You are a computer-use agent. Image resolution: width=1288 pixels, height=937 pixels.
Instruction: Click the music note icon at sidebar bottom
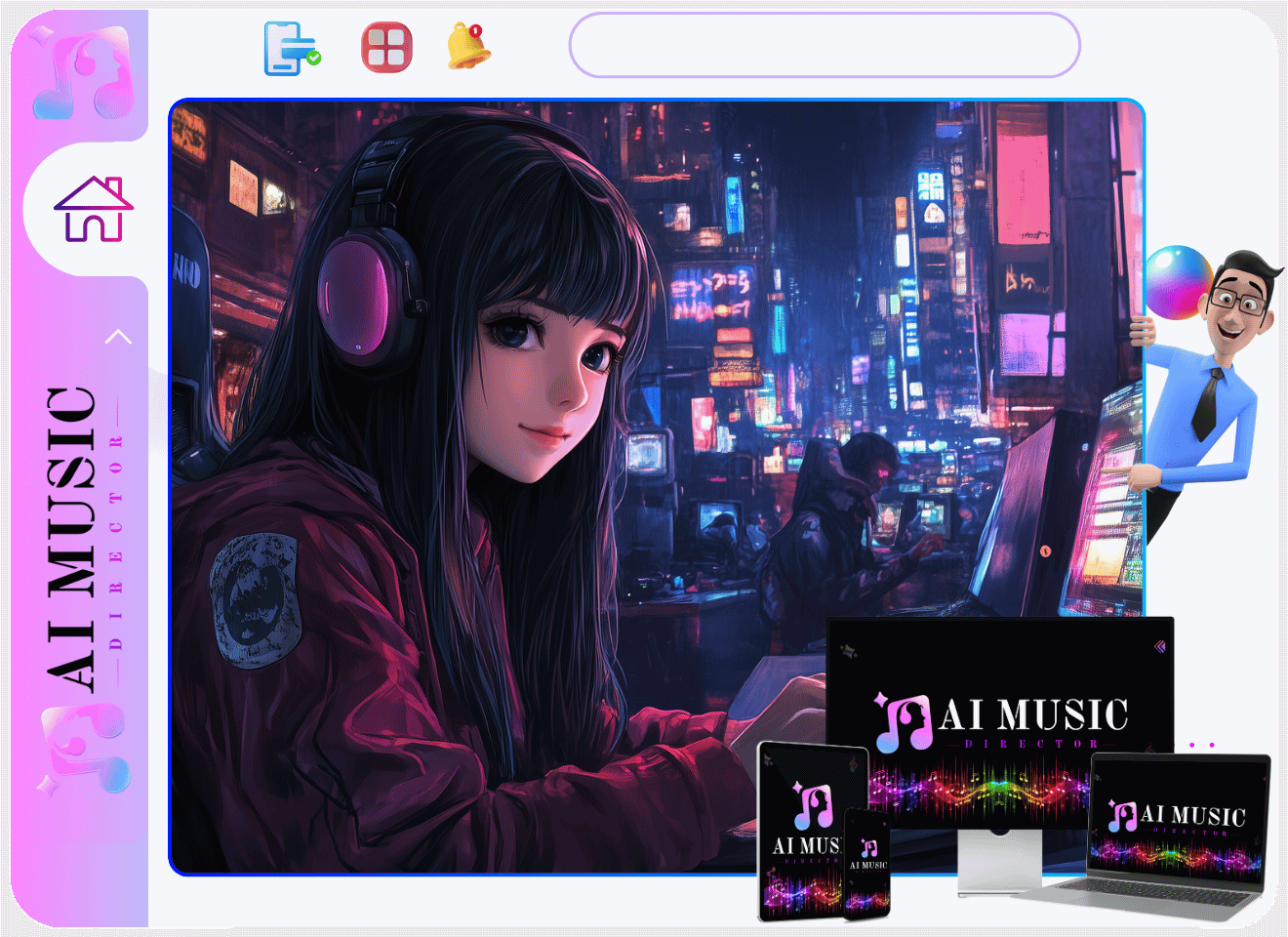83,749
